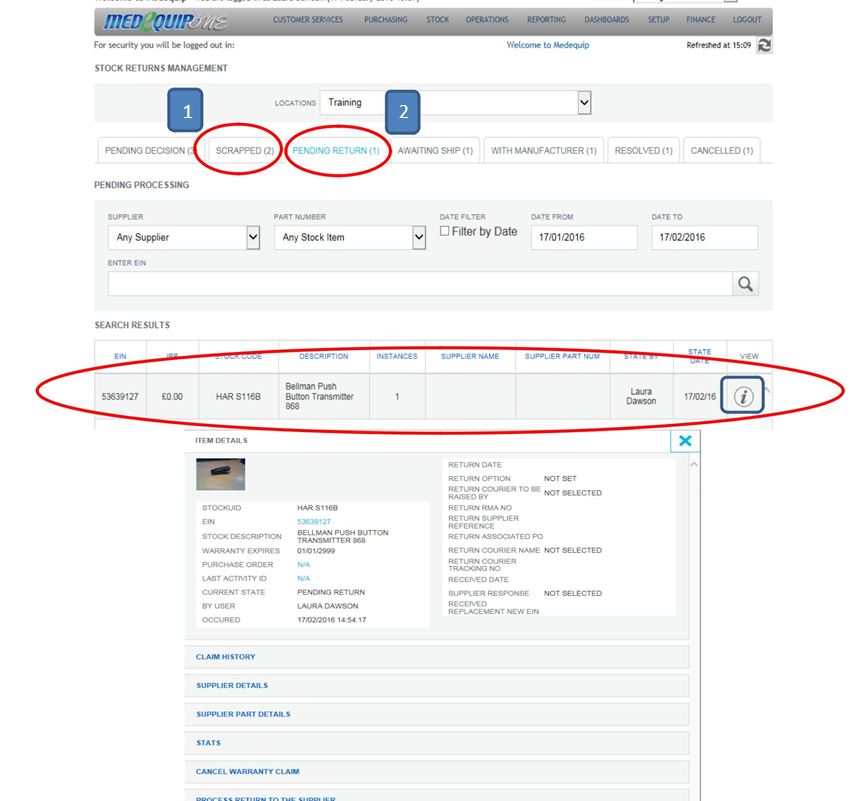Viewport: 862px width, 801px height.
Task: Click the magnifier search icon for EIN
Action: [x=745, y=284]
